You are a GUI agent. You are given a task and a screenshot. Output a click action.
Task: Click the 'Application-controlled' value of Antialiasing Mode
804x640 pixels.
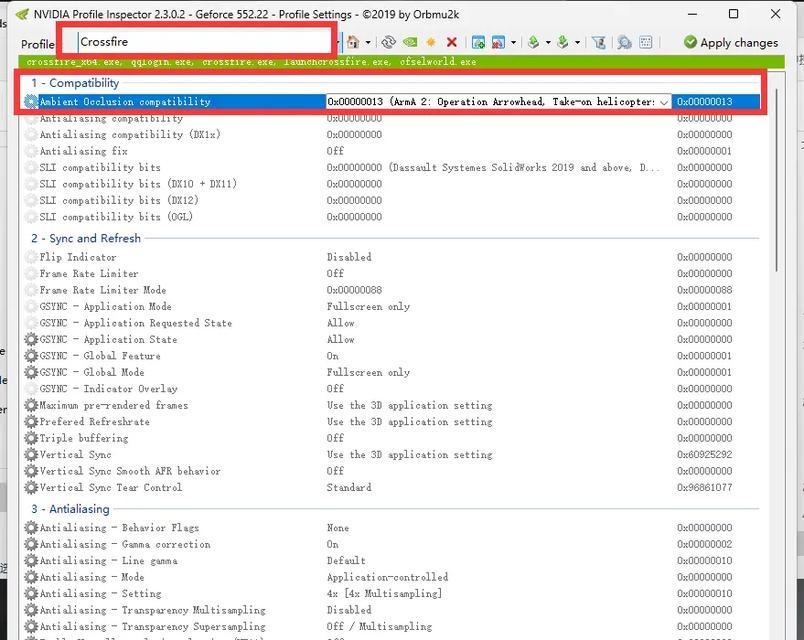(388, 577)
